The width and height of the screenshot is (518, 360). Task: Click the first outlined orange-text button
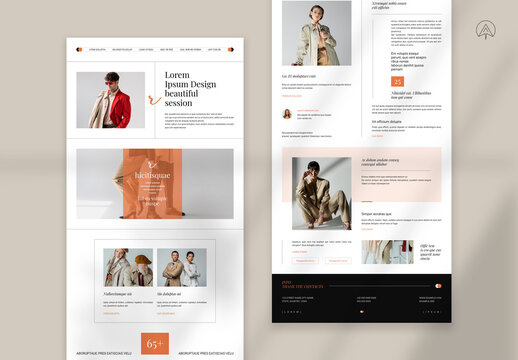[x=305, y=260]
